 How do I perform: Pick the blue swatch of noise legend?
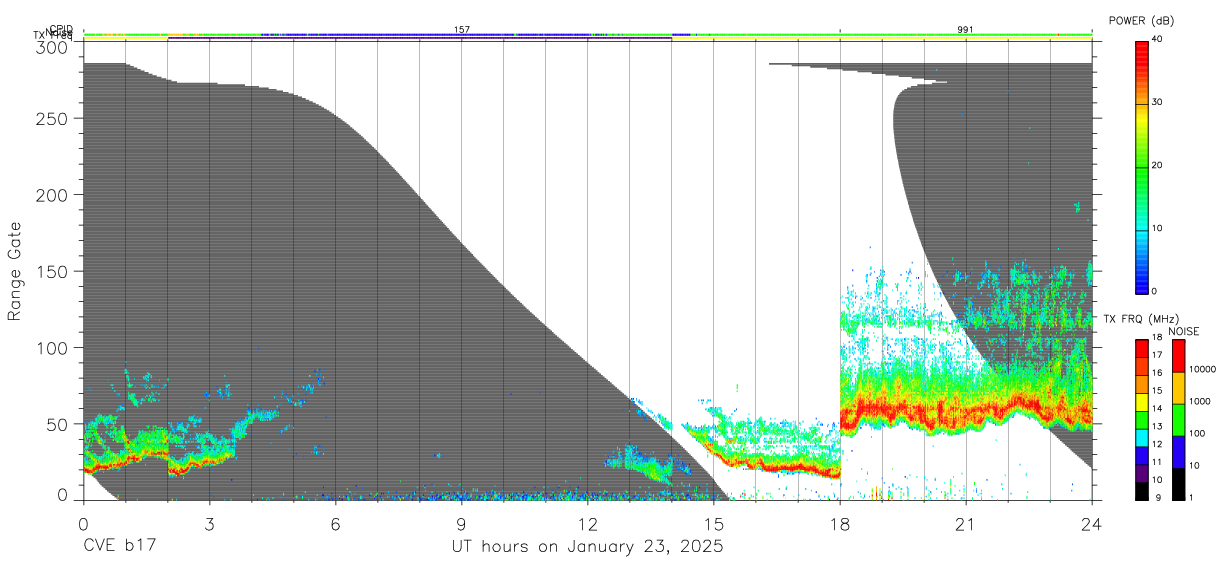coord(1178,452)
